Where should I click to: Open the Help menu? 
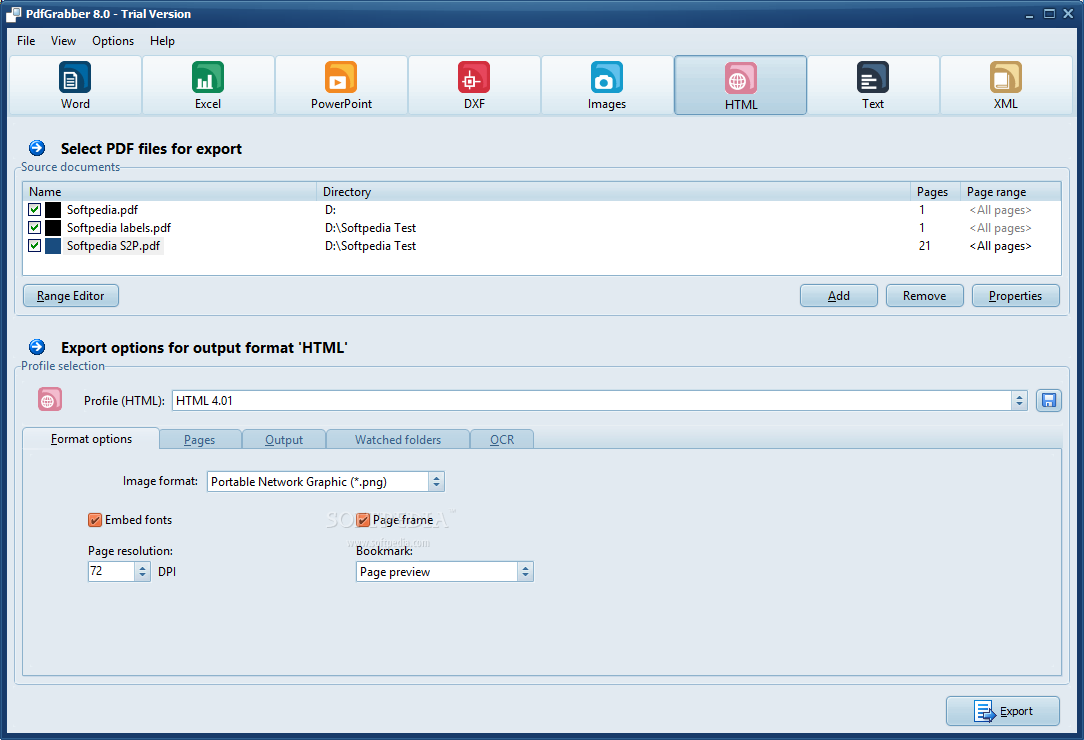pos(162,41)
